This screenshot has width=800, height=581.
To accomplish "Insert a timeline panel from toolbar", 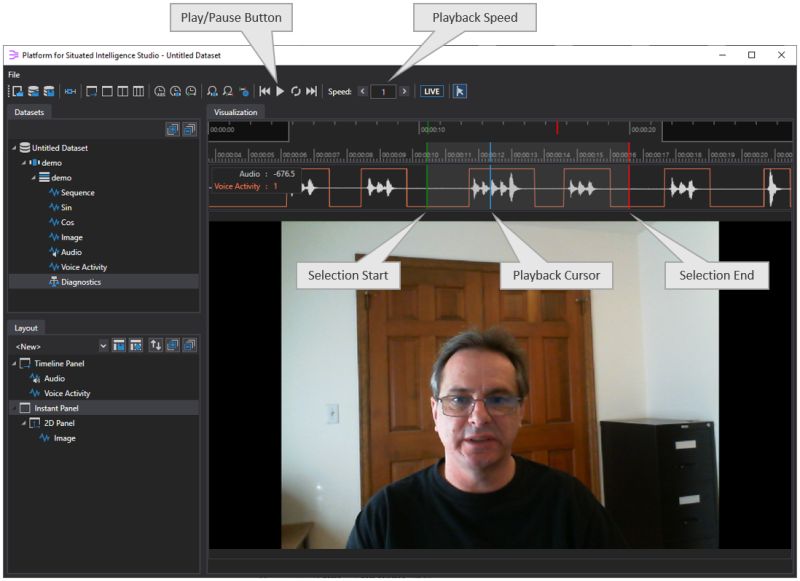I will tap(92, 91).
